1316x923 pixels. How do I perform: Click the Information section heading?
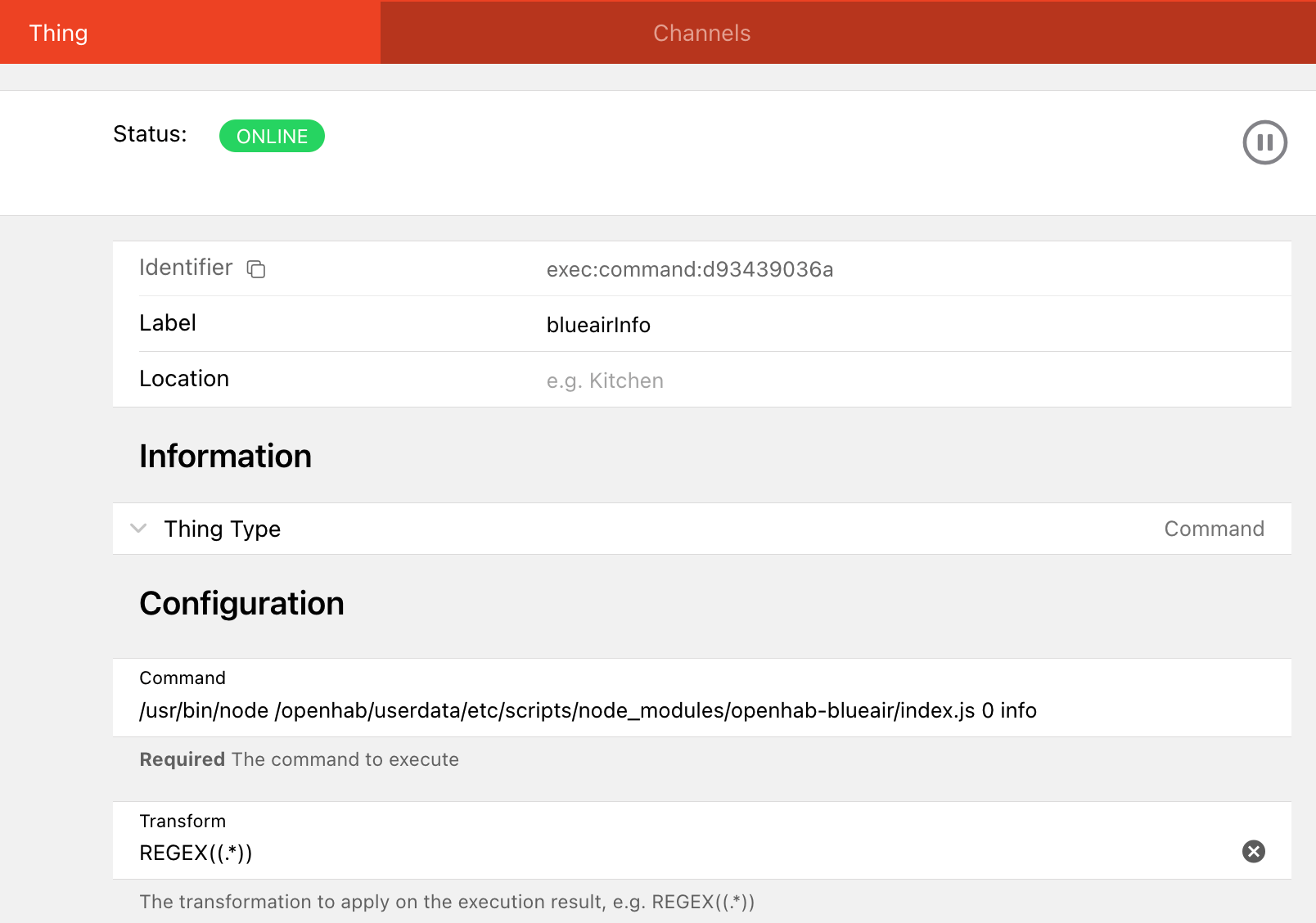225,456
